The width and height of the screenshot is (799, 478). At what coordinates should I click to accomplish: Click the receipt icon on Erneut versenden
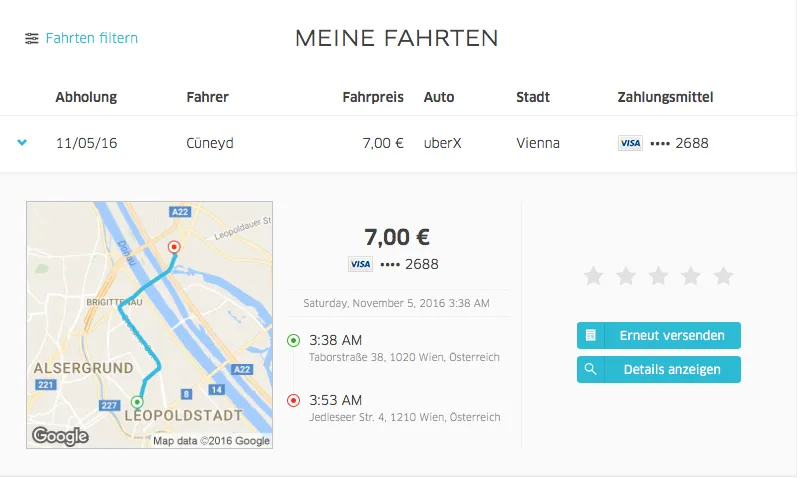click(591, 335)
